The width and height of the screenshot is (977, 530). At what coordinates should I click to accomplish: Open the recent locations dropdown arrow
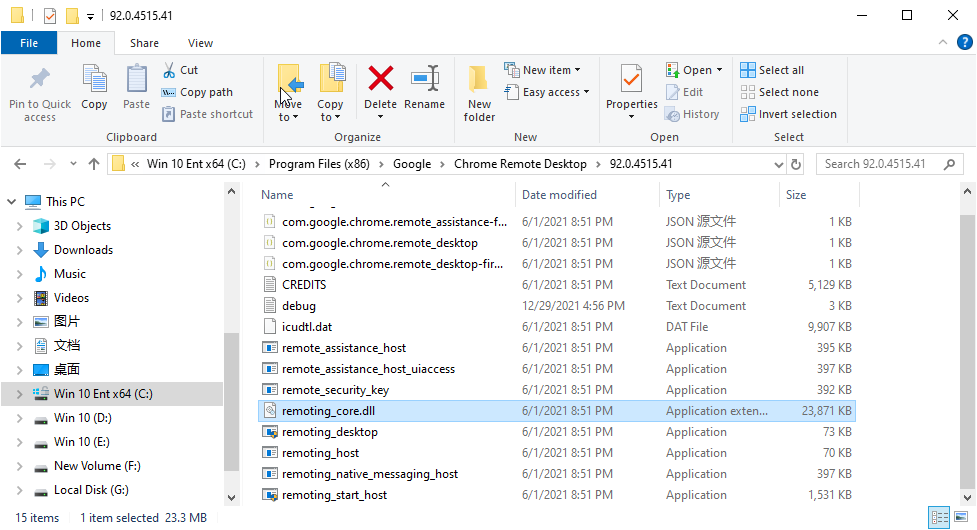coord(74,164)
